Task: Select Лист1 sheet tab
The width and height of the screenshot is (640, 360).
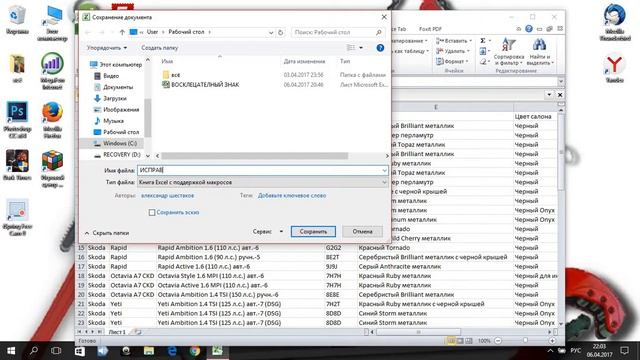Action: click(x=117, y=332)
